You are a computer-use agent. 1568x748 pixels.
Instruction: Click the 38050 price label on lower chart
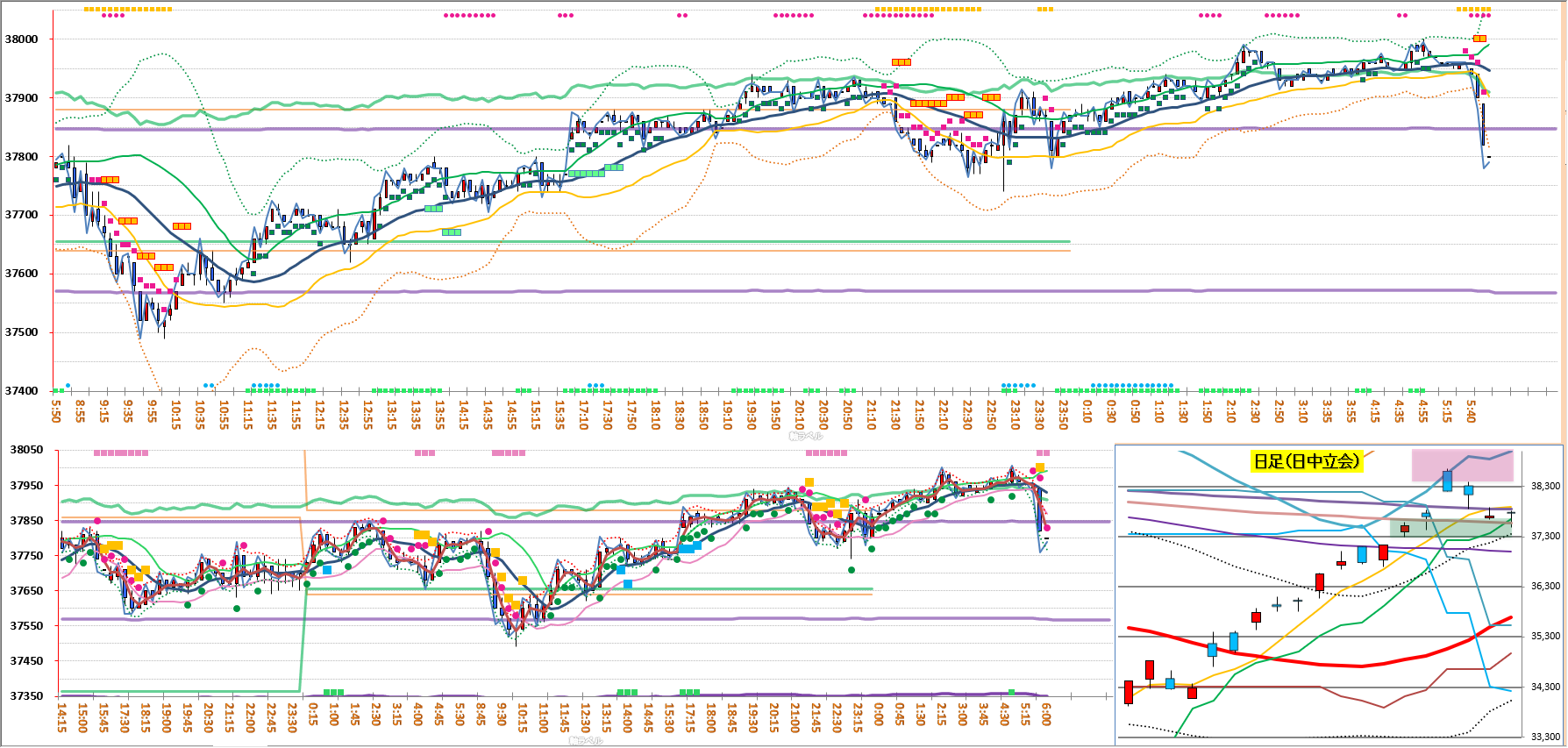point(26,450)
